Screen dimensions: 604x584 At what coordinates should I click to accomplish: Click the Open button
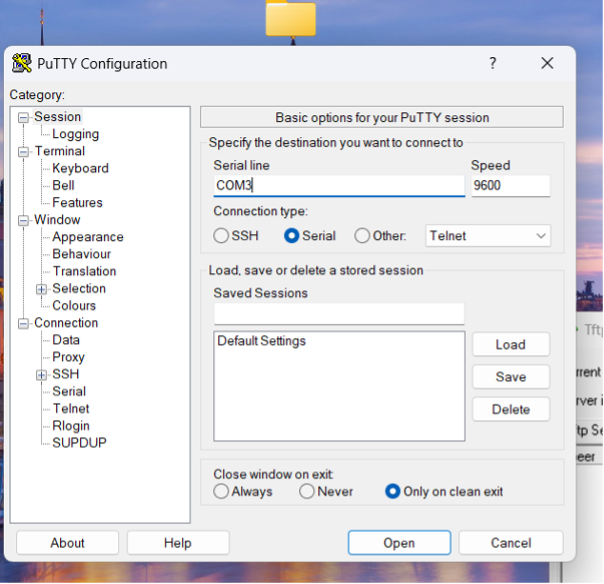398,543
